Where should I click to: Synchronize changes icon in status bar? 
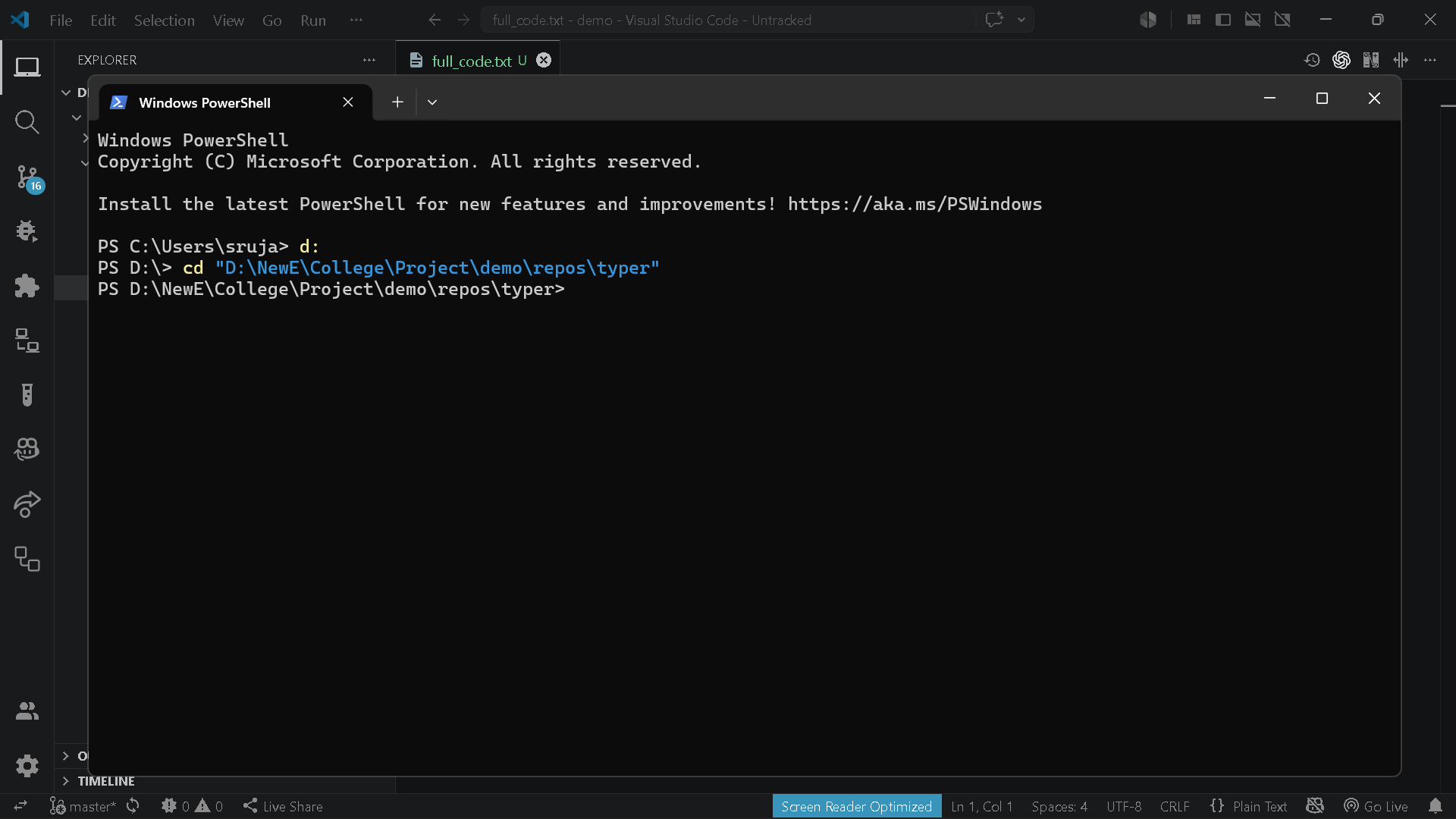(133, 806)
